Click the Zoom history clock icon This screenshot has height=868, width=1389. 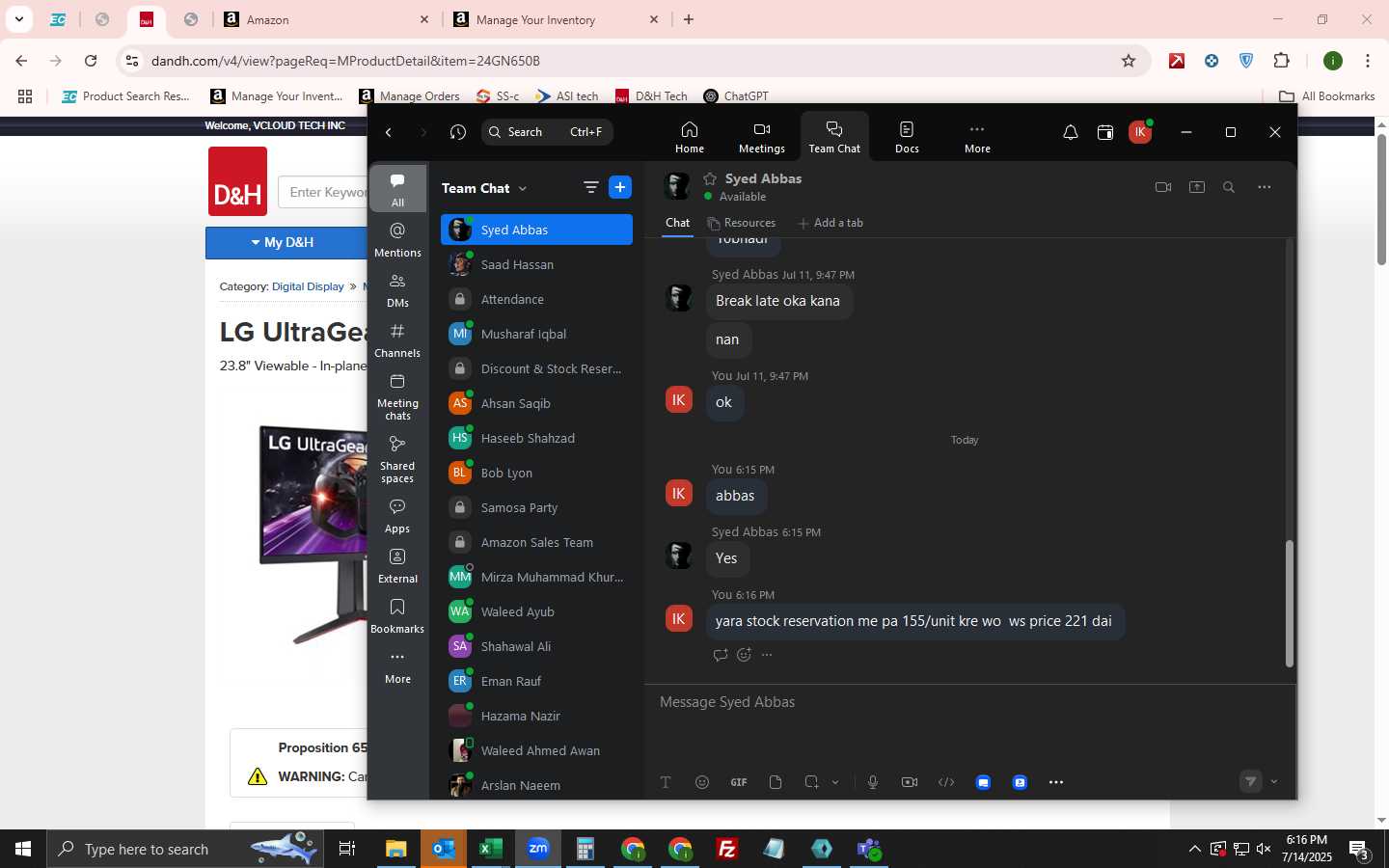click(x=458, y=132)
